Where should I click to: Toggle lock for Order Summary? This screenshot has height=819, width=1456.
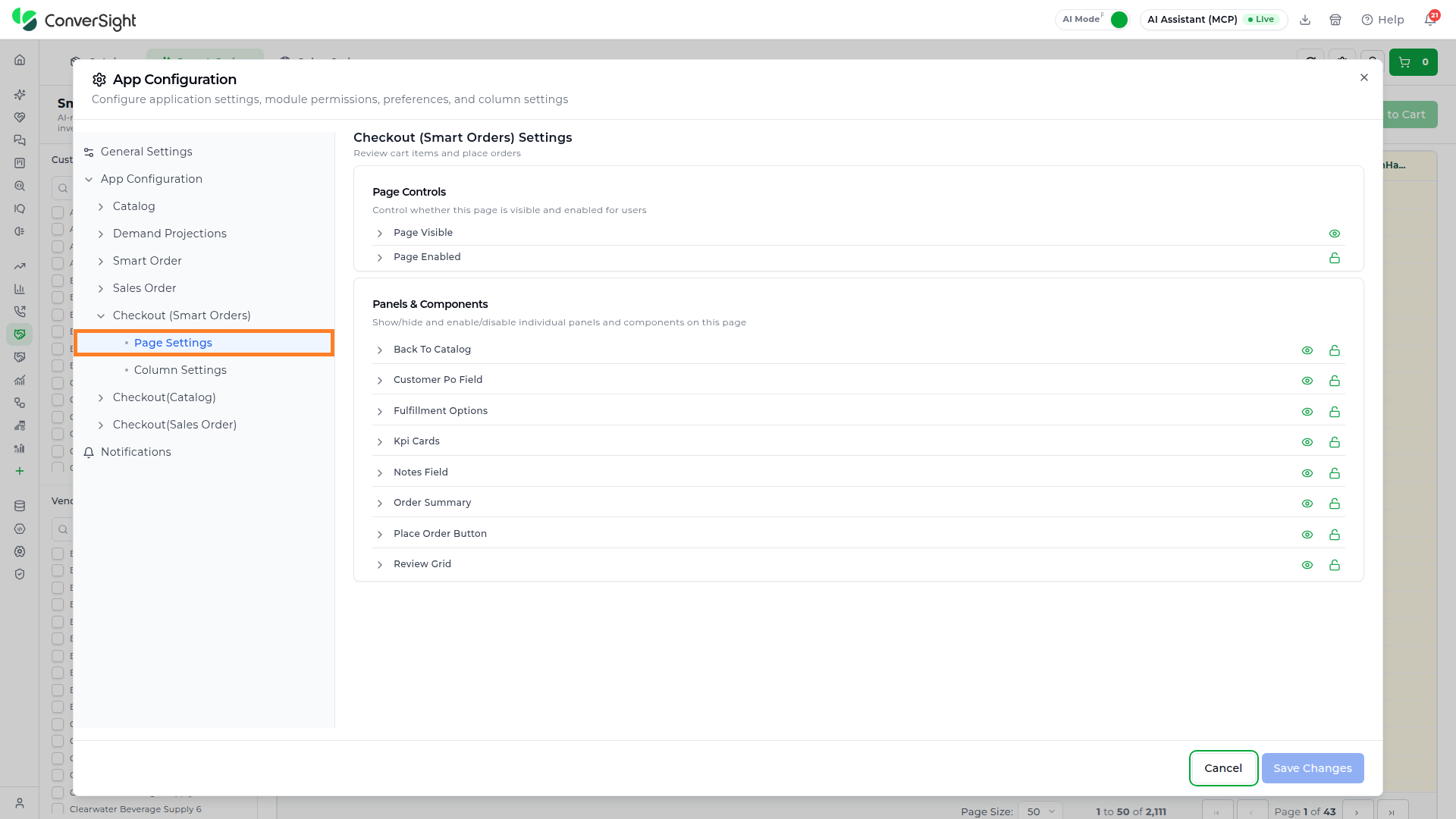pos(1335,504)
